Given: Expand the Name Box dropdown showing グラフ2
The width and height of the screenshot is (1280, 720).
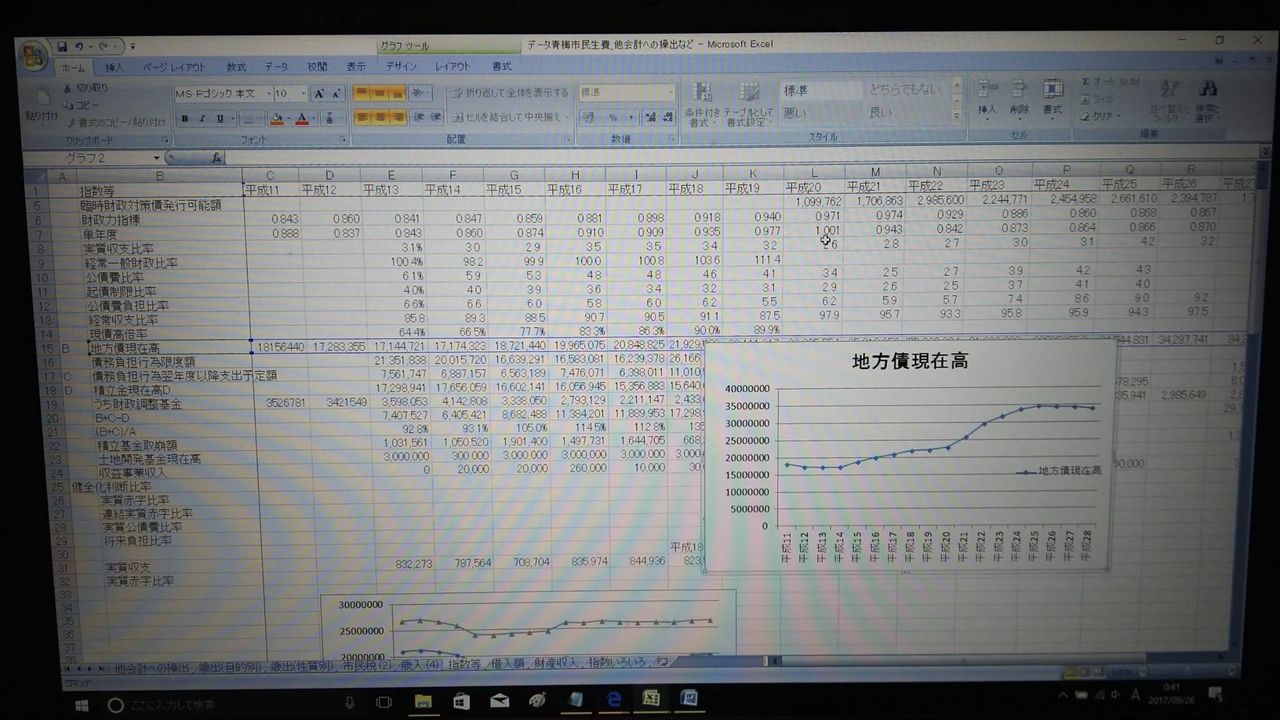Looking at the screenshot, I should click(x=157, y=158).
